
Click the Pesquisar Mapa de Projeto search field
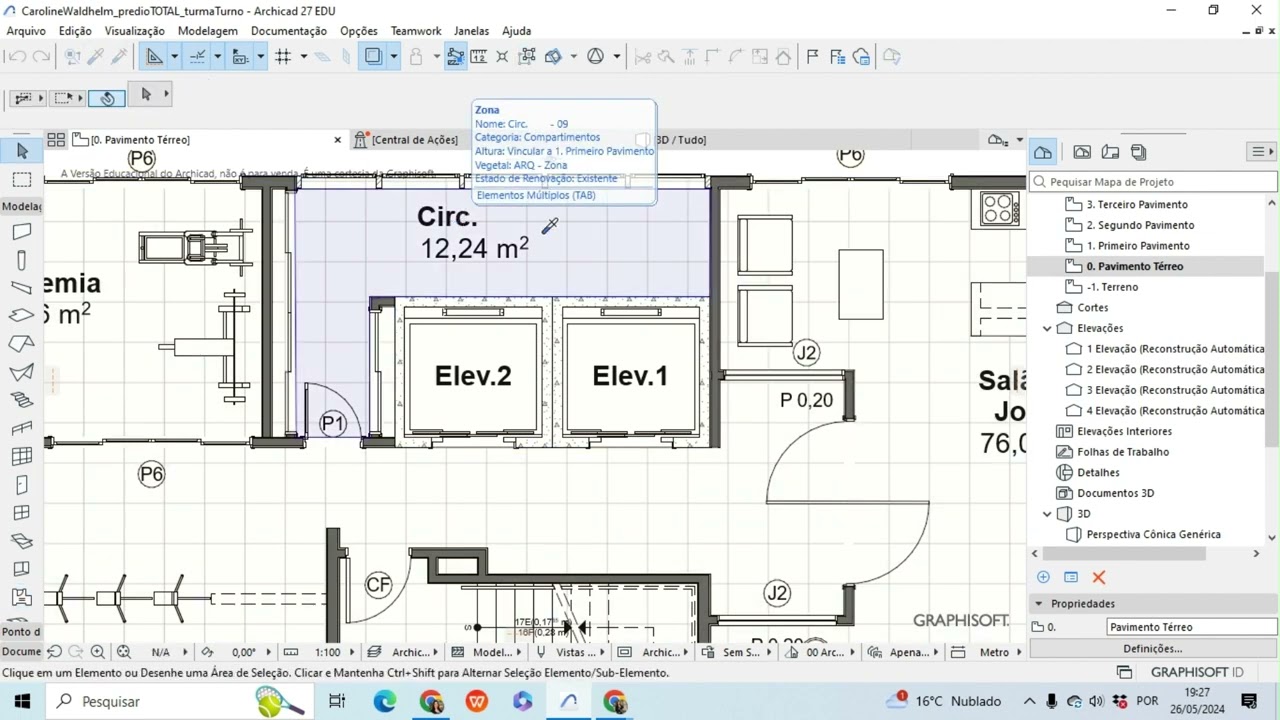click(x=1154, y=182)
